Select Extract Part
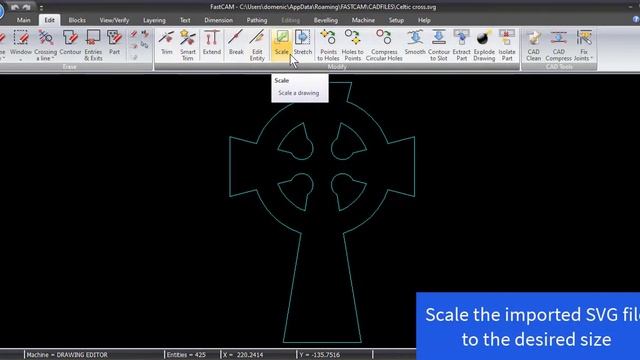The height and width of the screenshot is (360, 640). [x=462, y=45]
